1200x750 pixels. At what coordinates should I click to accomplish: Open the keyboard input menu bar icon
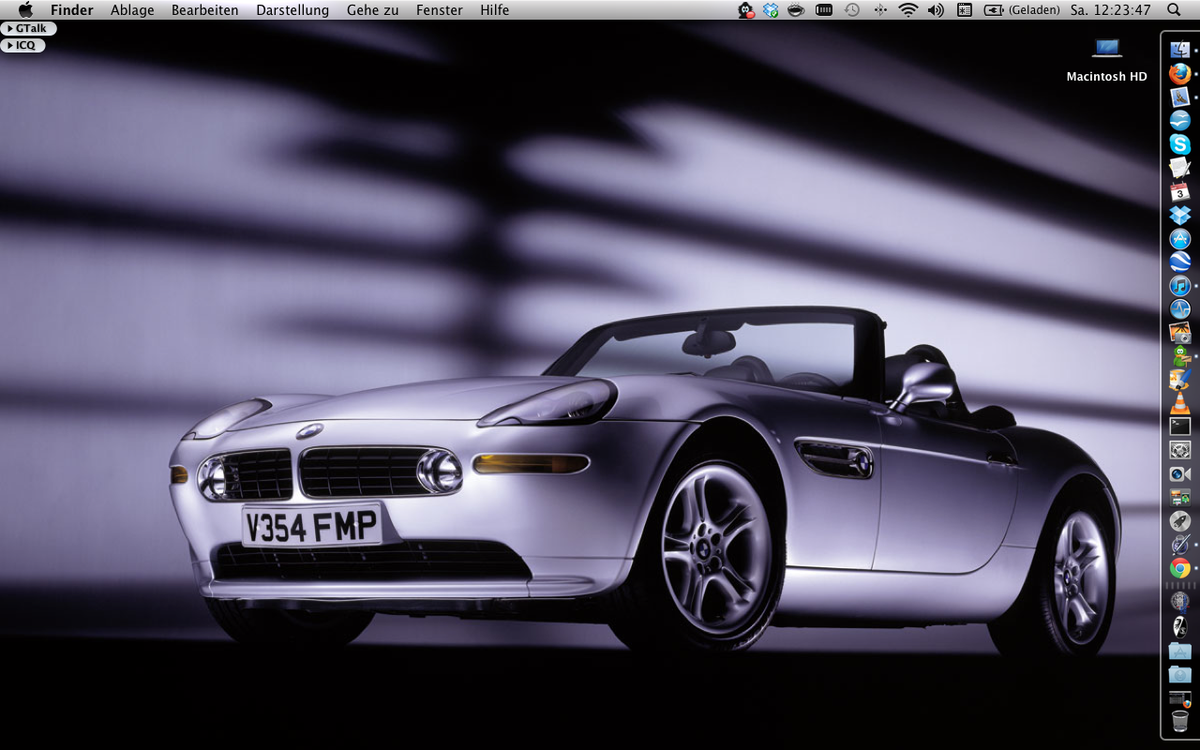964,10
